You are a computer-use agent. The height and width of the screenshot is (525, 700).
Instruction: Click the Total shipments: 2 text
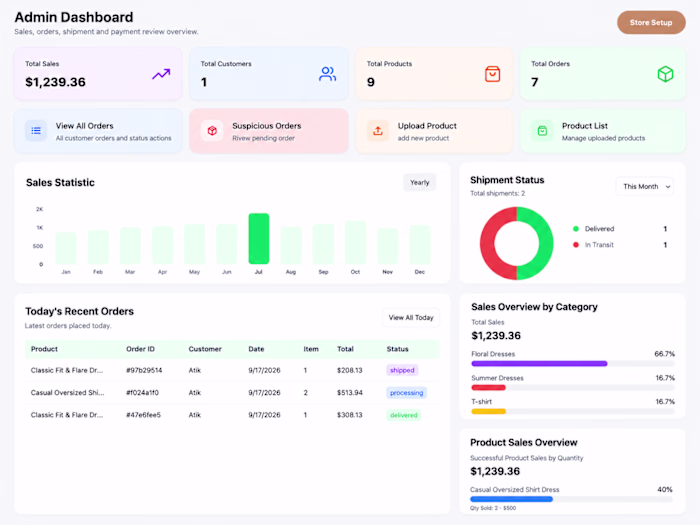pos(497,193)
